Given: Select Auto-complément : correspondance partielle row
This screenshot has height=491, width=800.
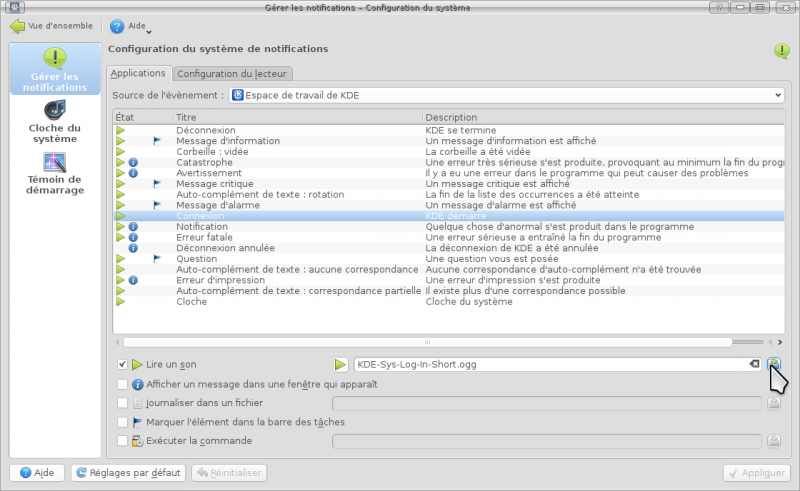Looking at the screenshot, I should [448, 291].
